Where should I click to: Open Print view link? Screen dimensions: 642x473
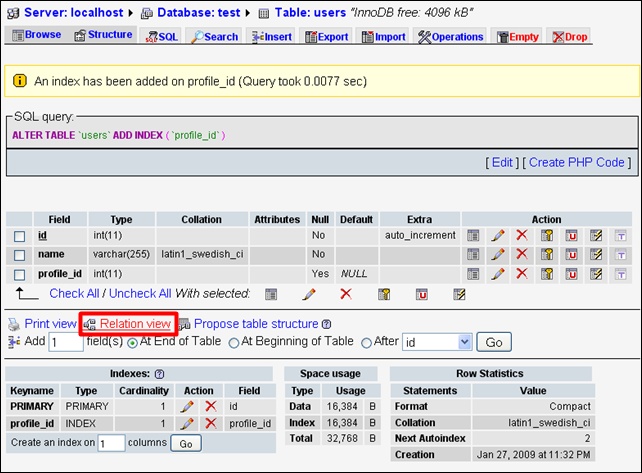click(x=50, y=324)
